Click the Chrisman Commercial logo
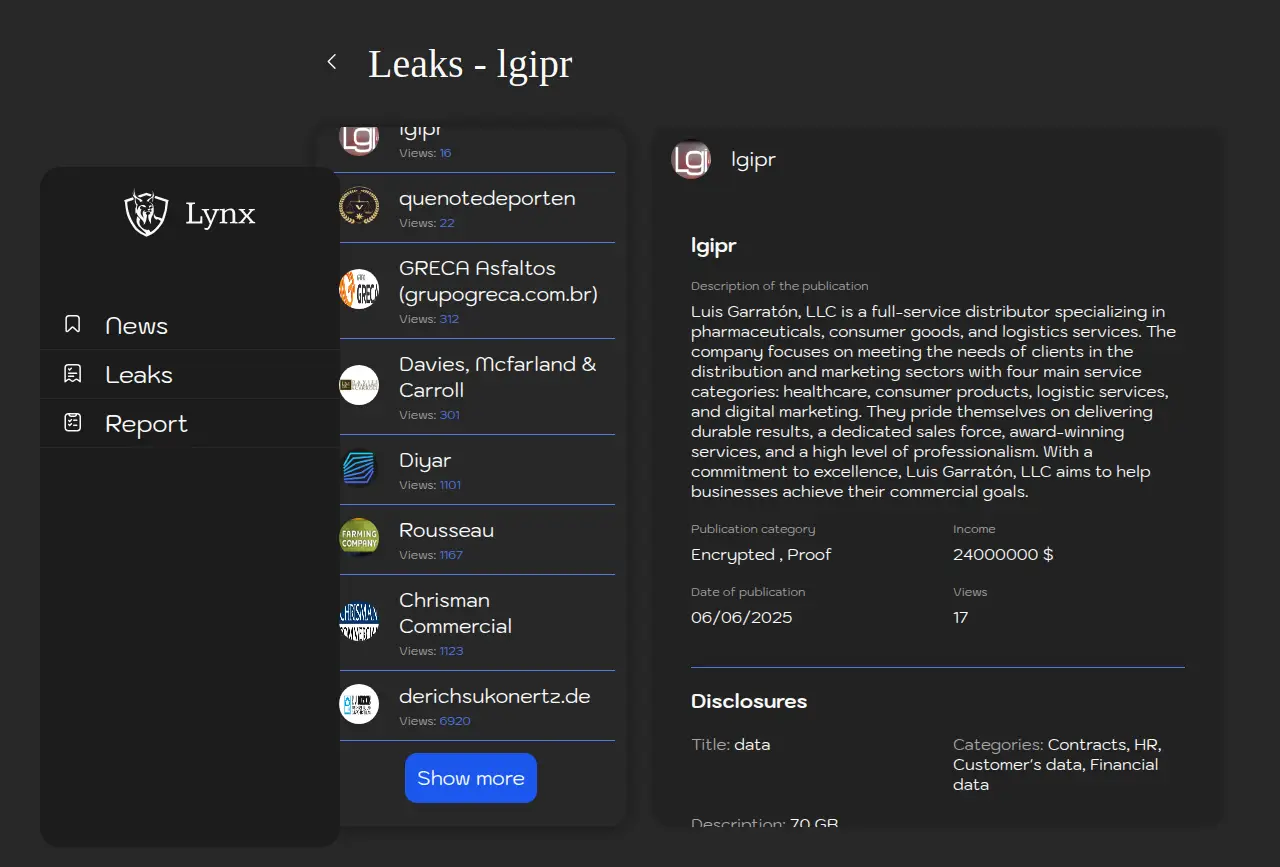Viewport: 1280px width, 867px height. [359, 621]
